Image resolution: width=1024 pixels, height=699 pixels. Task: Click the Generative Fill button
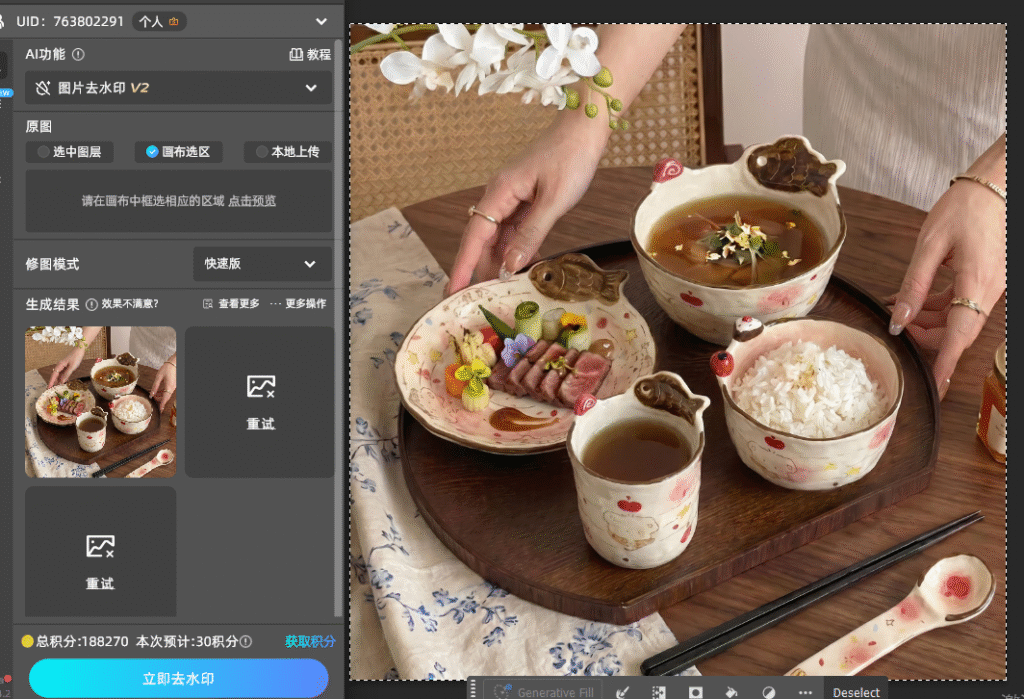click(544, 692)
